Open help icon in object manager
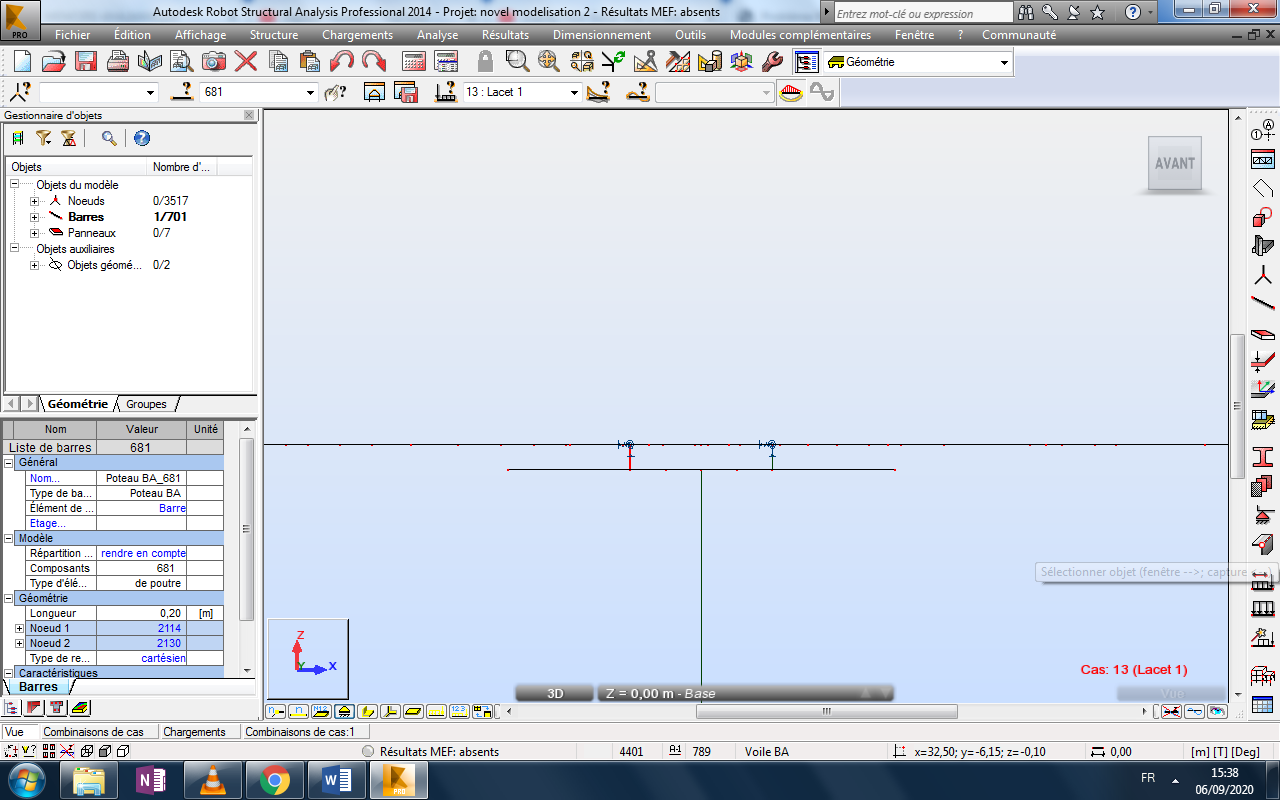Image resolution: width=1280 pixels, height=802 pixels. click(141, 138)
